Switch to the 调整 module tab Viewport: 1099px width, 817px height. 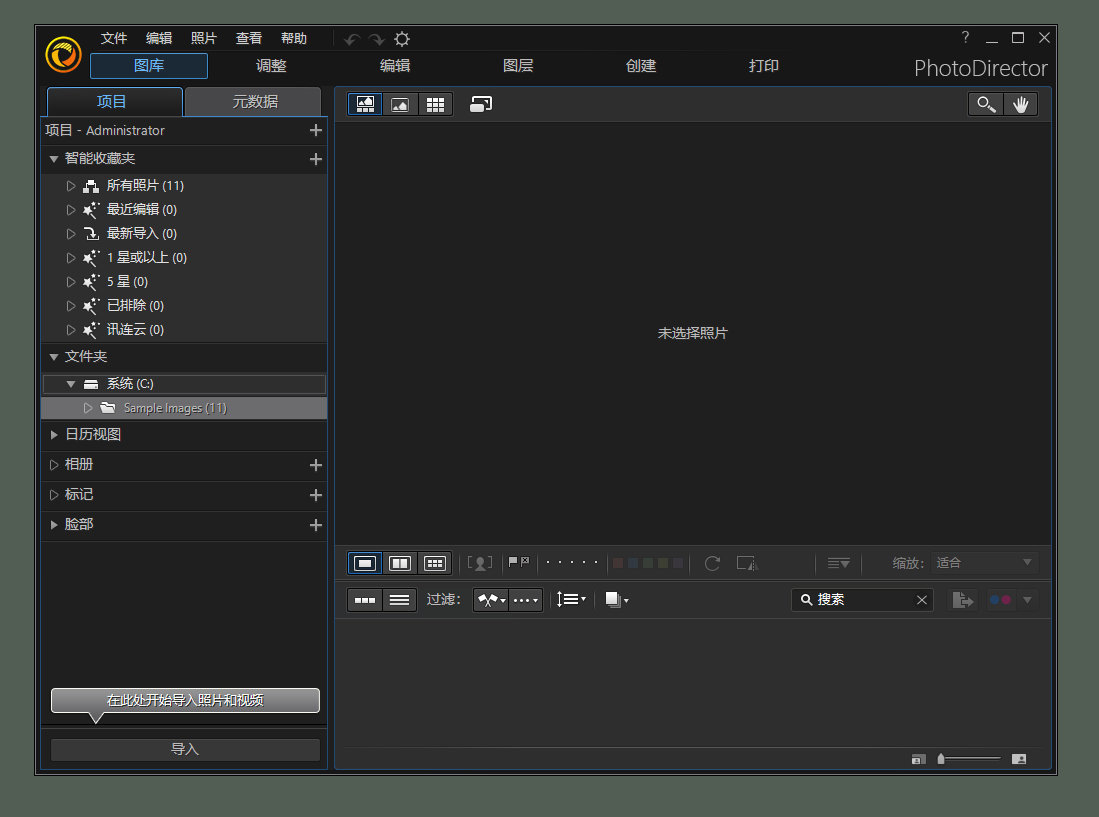point(270,65)
